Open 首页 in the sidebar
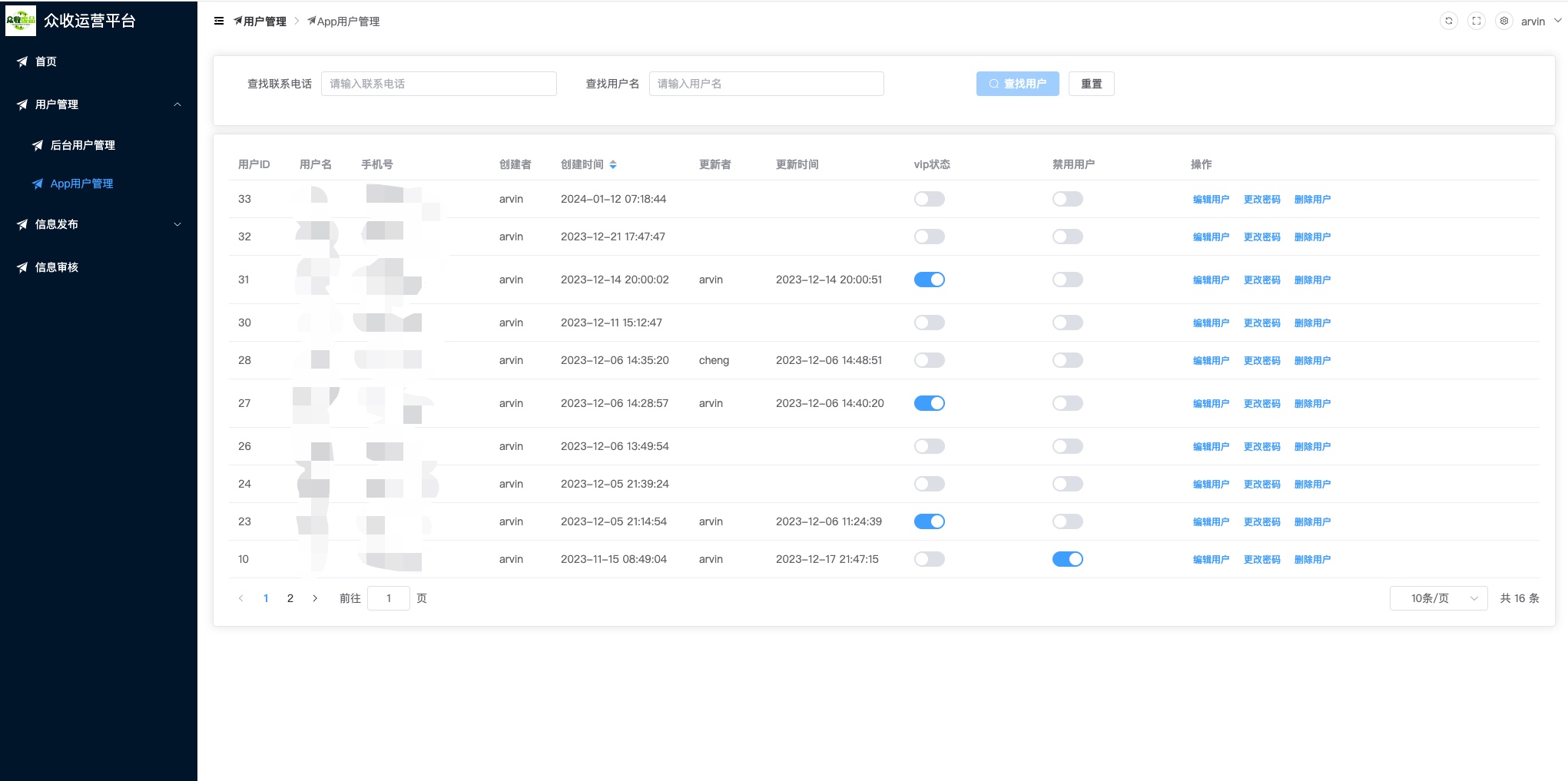 (x=98, y=61)
